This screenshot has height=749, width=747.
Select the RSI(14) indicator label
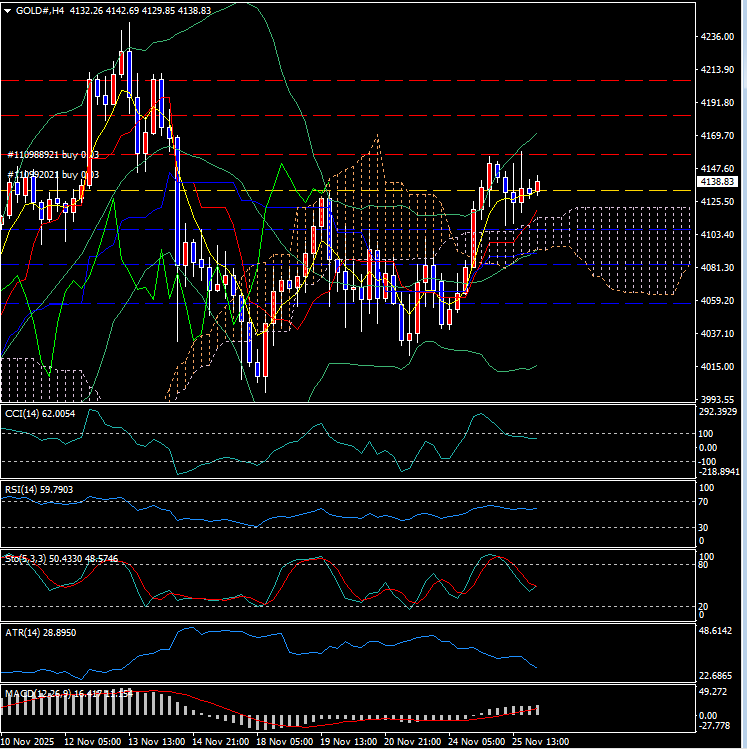[40, 489]
